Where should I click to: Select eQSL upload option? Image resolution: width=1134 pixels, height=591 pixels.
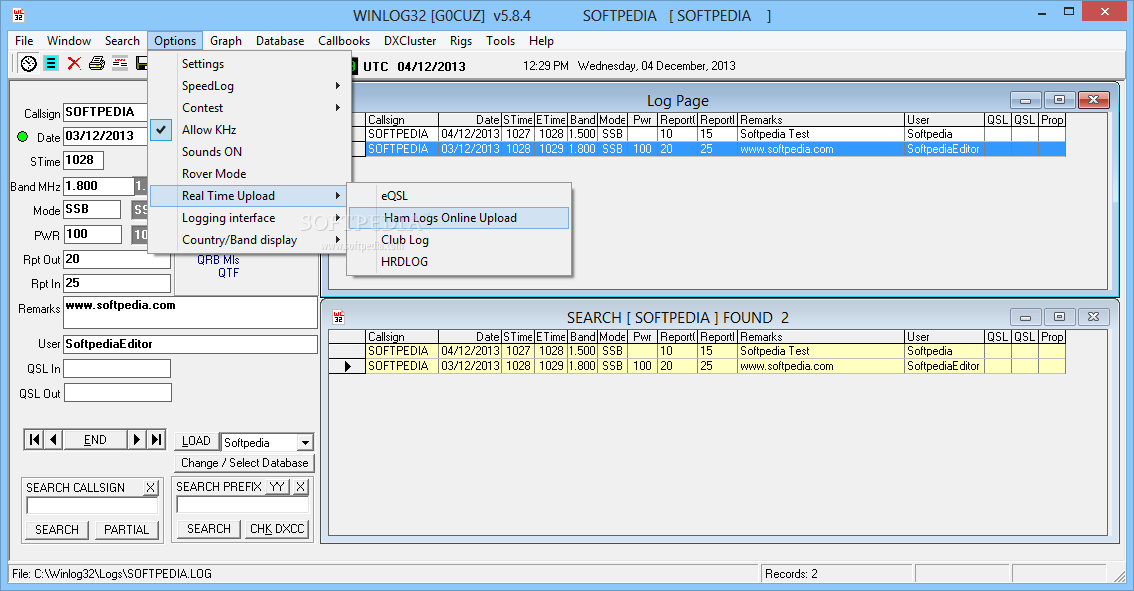(459, 196)
